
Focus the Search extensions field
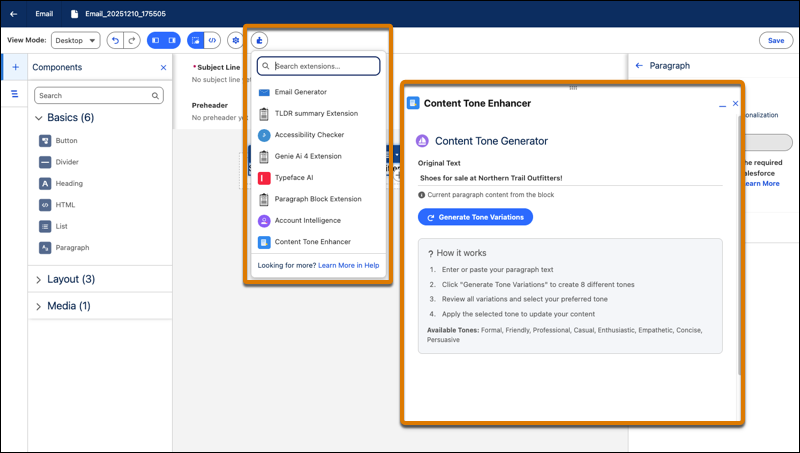(x=319, y=66)
